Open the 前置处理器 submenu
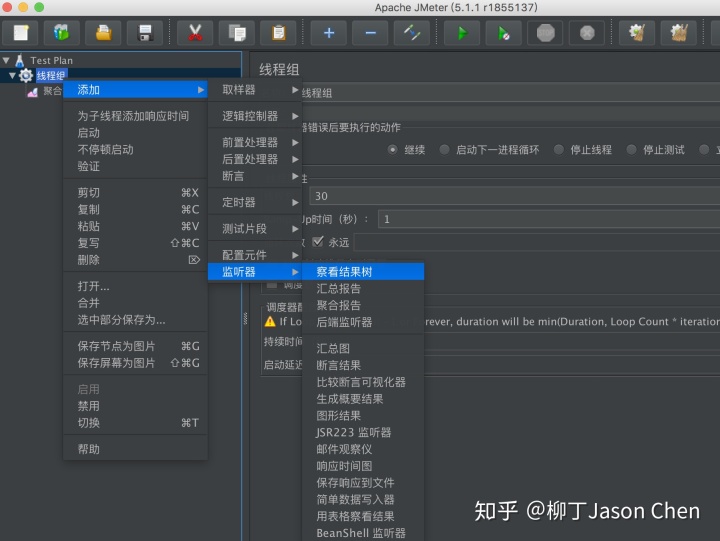The height and width of the screenshot is (541, 720). click(x=255, y=142)
